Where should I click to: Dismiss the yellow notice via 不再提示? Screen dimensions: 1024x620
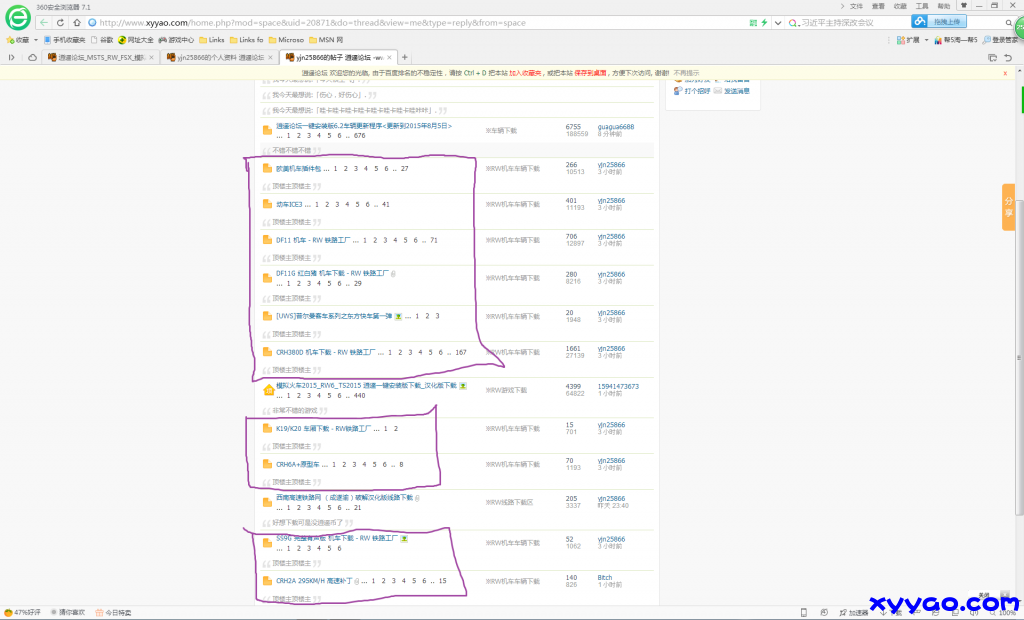pos(686,73)
